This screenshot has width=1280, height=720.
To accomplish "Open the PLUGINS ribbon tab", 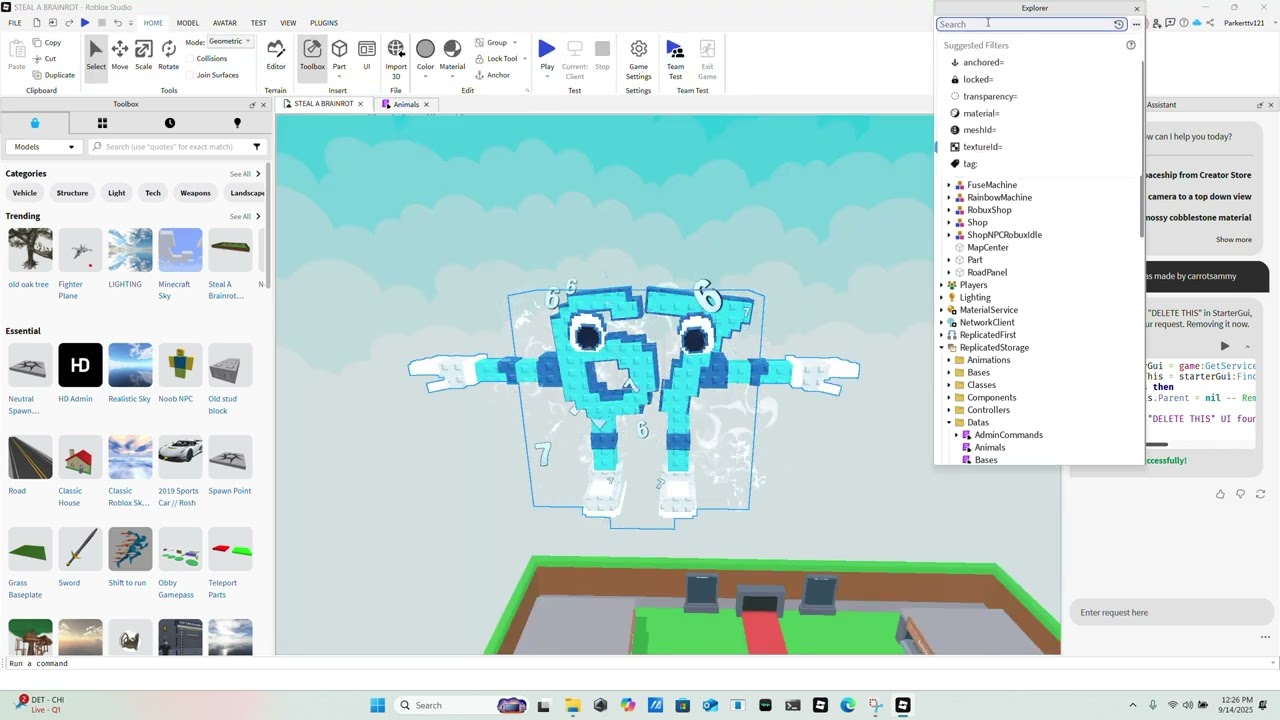I will point(324,23).
